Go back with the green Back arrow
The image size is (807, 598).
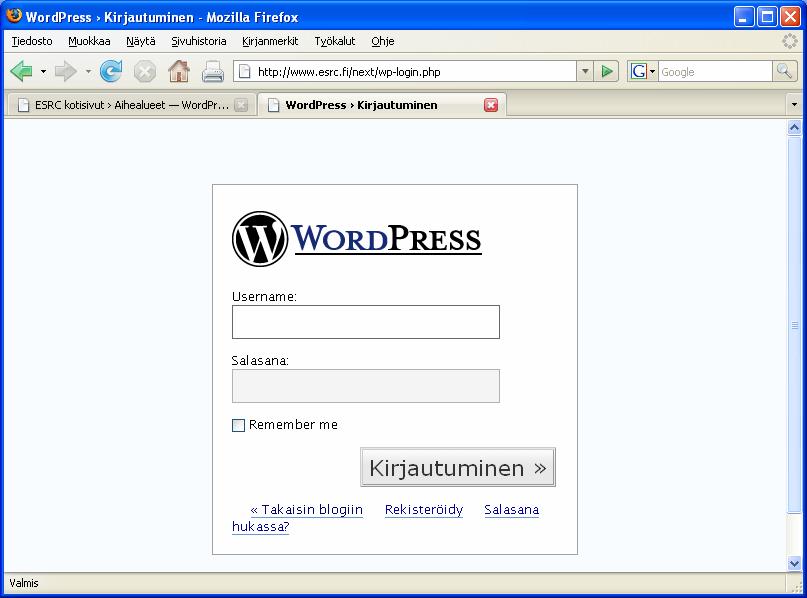pyautogui.click(x=21, y=71)
